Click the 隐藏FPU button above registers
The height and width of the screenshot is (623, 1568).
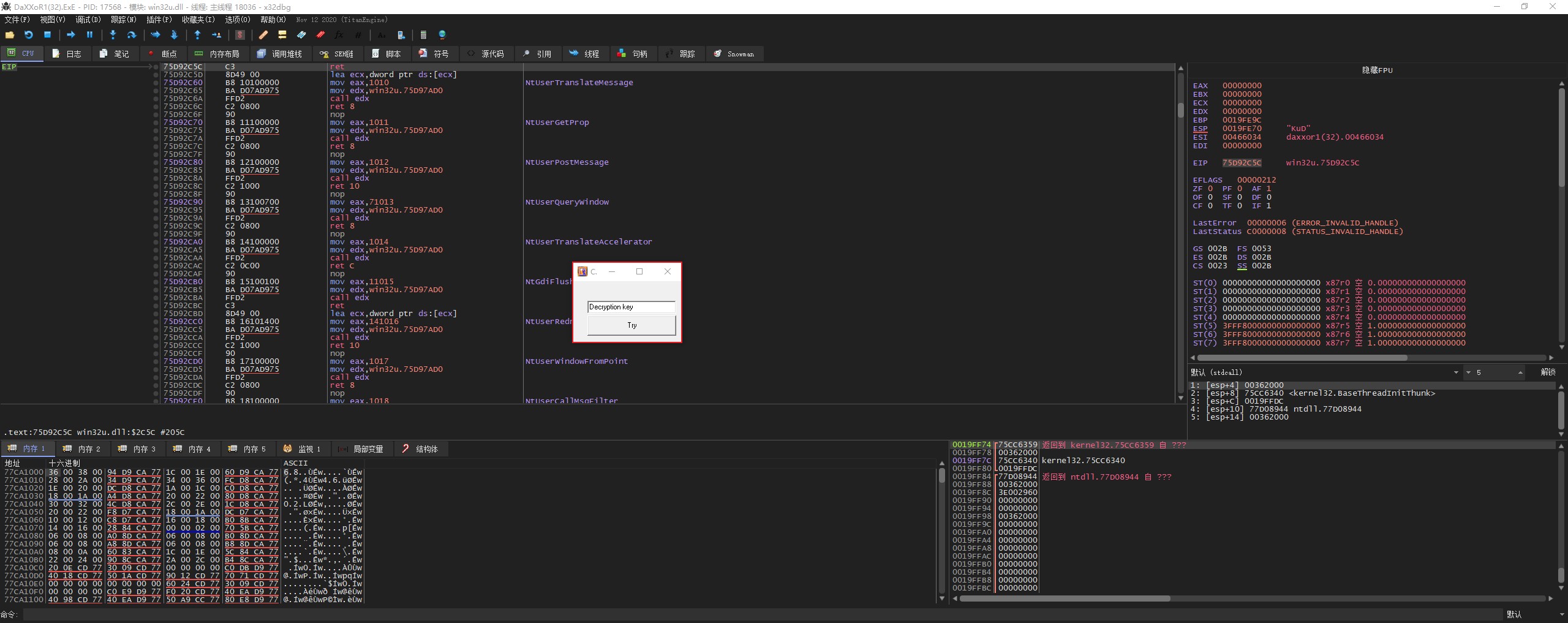(x=1377, y=70)
